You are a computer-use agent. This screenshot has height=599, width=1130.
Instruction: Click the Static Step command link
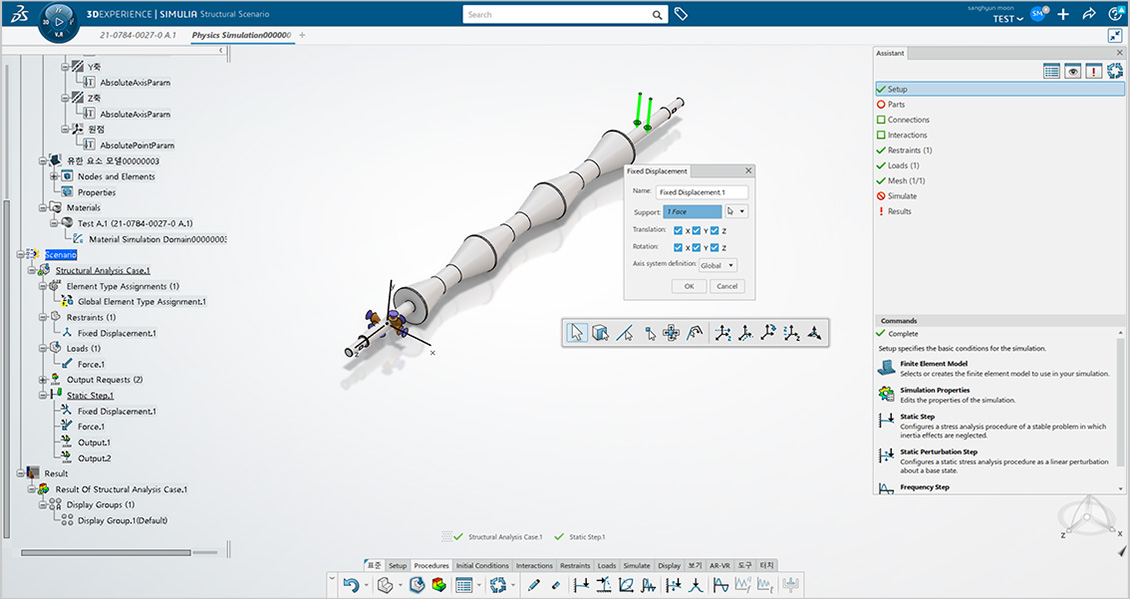pyautogui.click(x=917, y=417)
